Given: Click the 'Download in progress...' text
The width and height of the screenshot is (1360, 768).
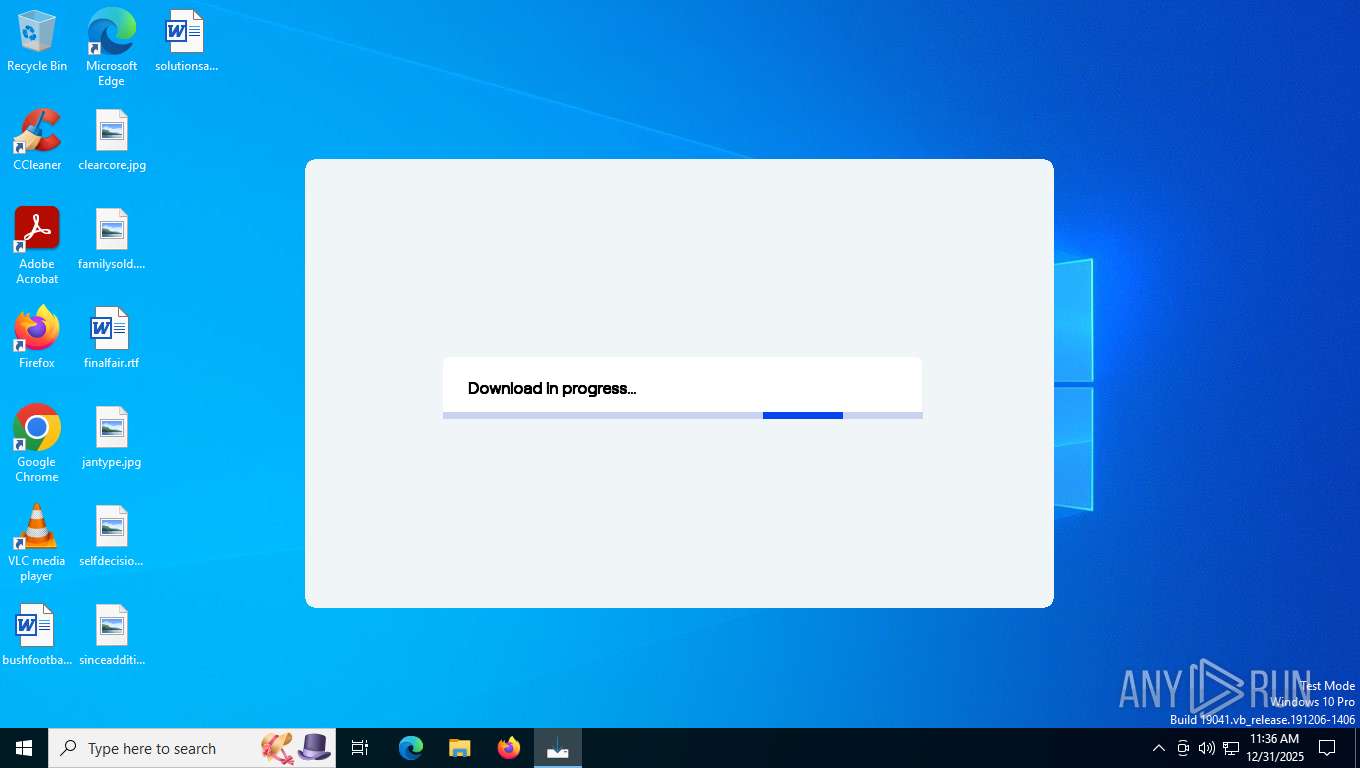Looking at the screenshot, I should (x=552, y=388).
